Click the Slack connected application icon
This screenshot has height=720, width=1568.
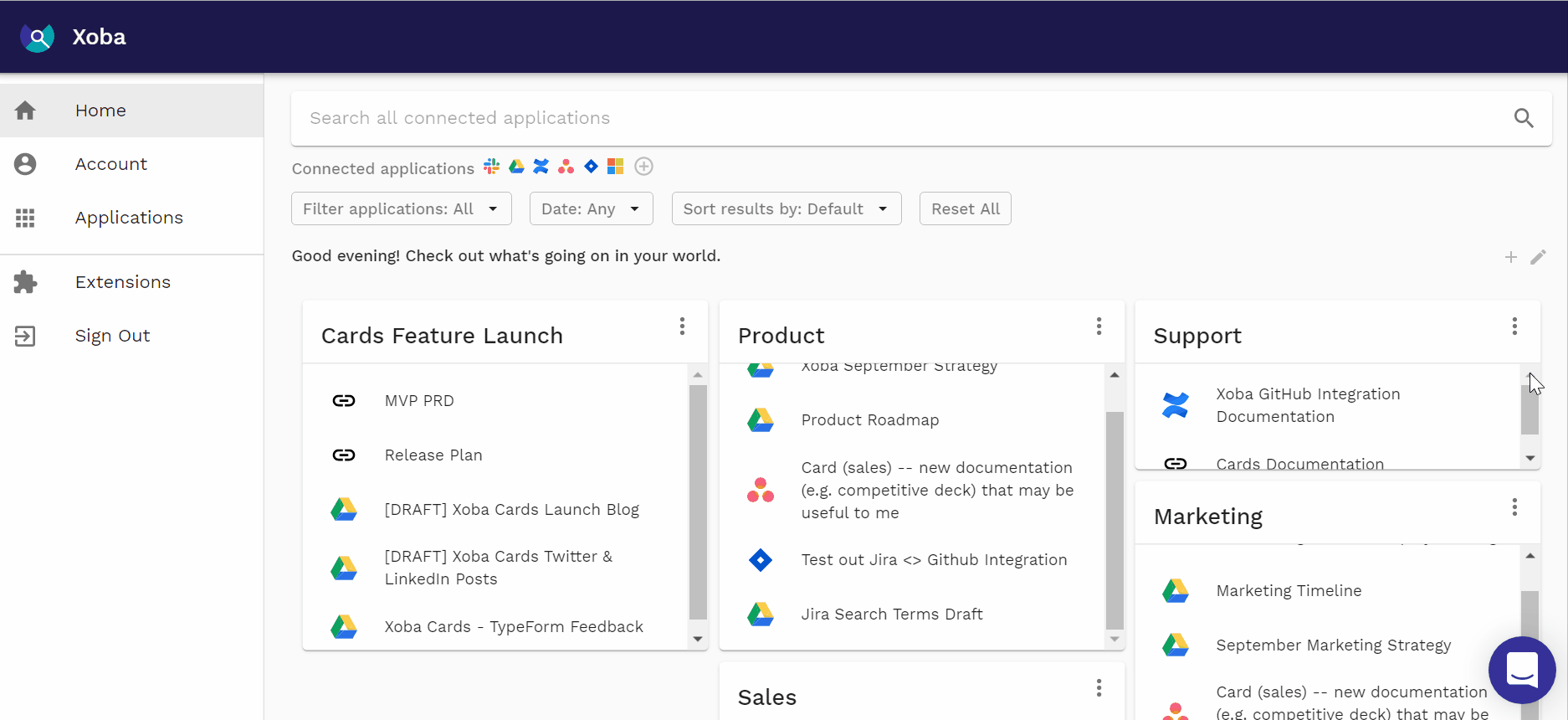pyautogui.click(x=491, y=167)
